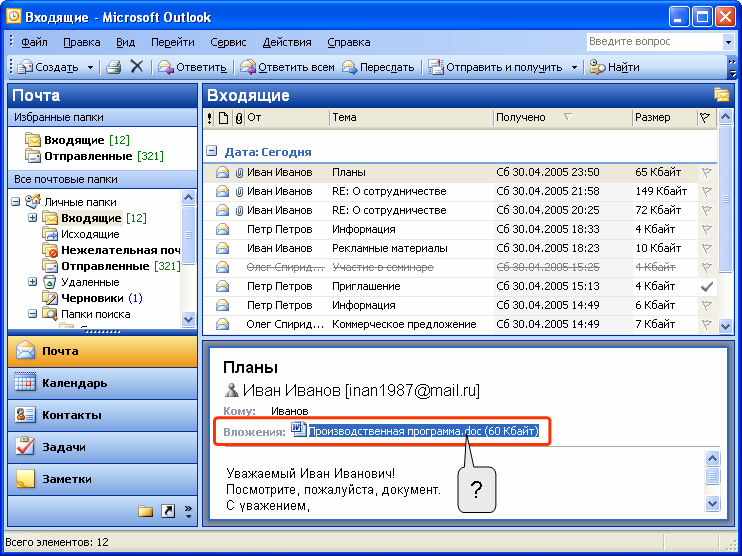Click the shortcuts icon at navigation pane bottom
Image resolution: width=742 pixels, height=556 pixels.
click(168, 511)
